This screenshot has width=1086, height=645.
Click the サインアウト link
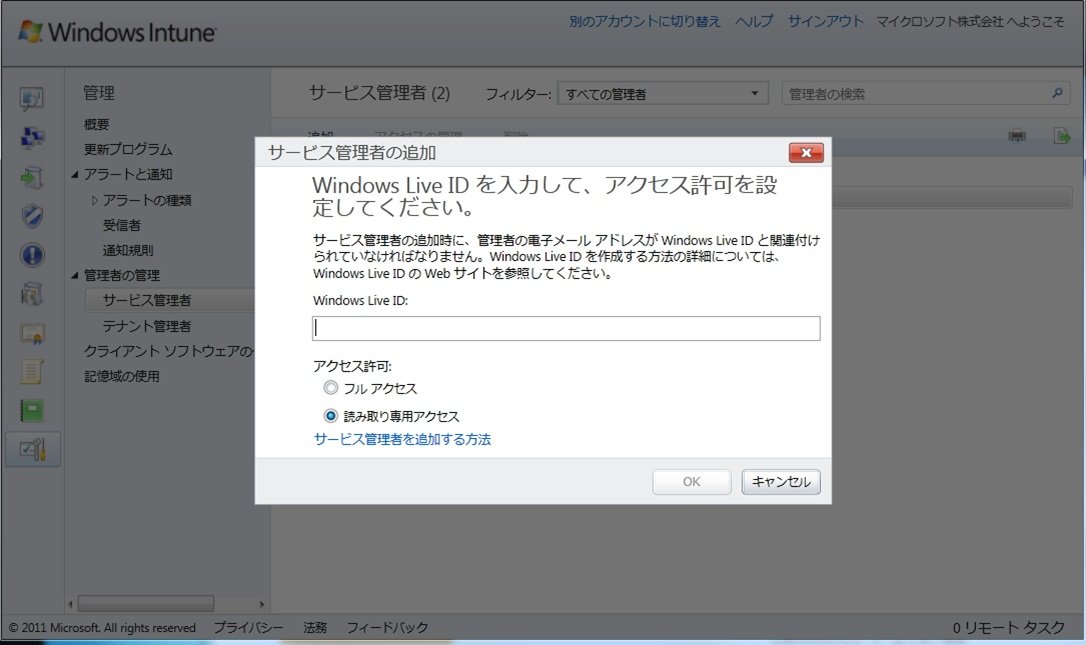pyautogui.click(x=826, y=21)
